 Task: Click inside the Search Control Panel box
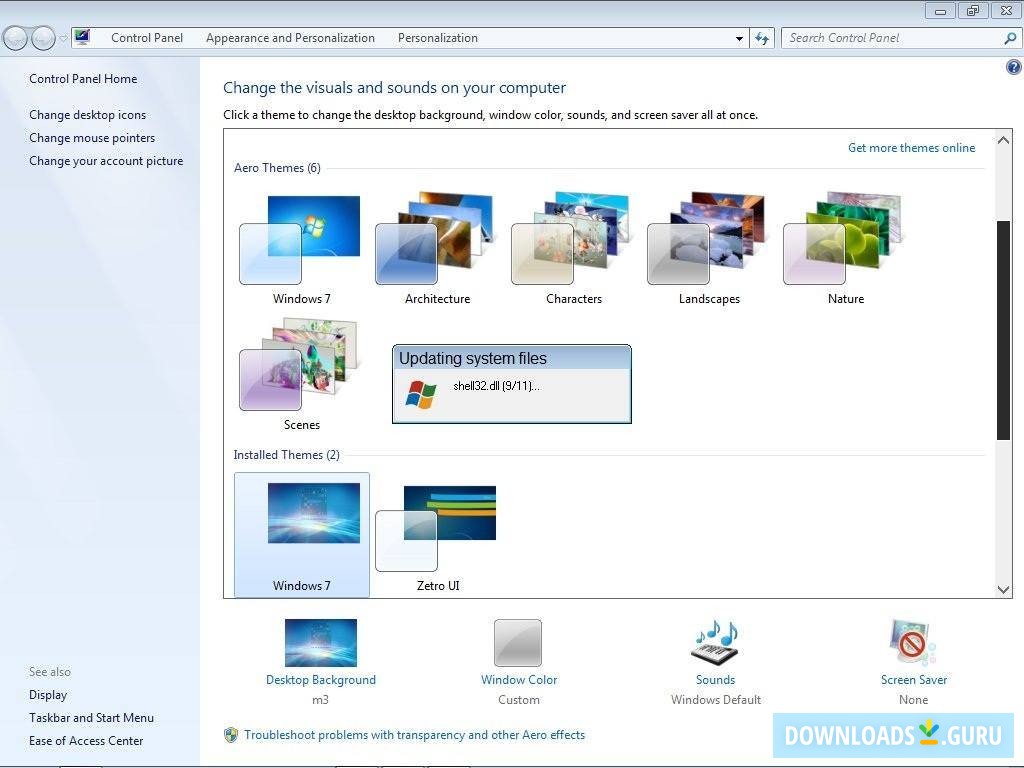click(x=890, y=38)
